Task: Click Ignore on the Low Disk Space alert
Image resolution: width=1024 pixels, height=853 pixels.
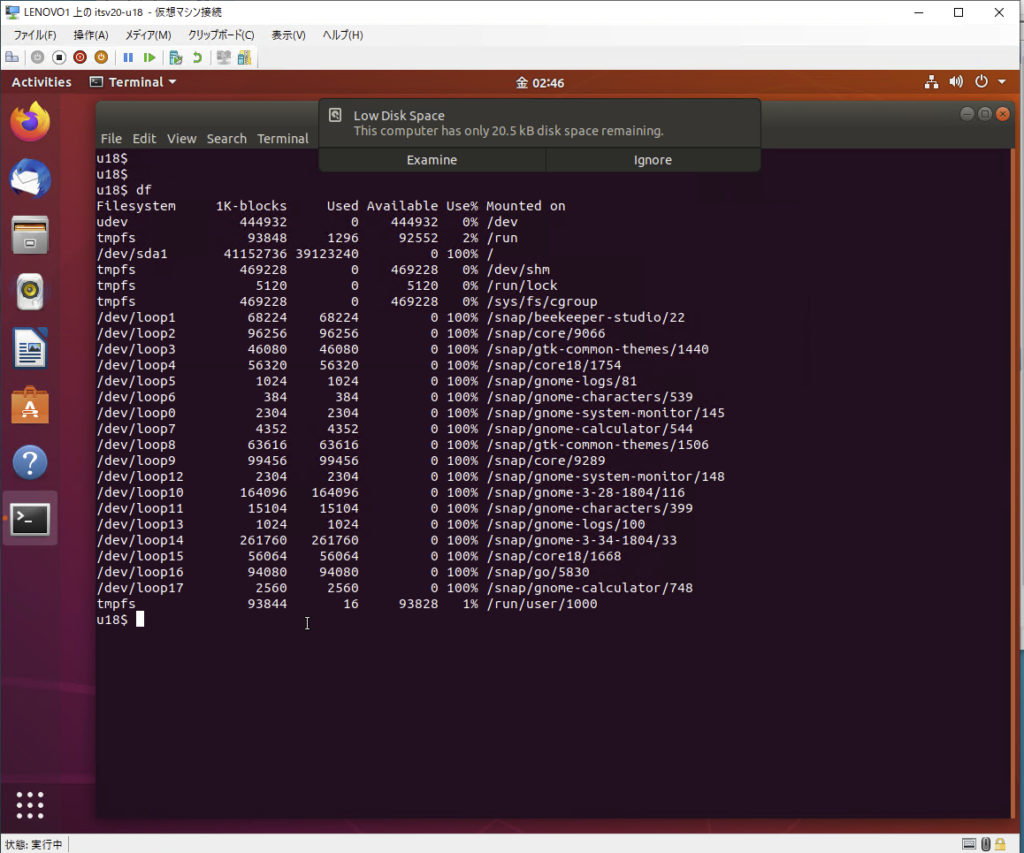Action: click(653, 160)
